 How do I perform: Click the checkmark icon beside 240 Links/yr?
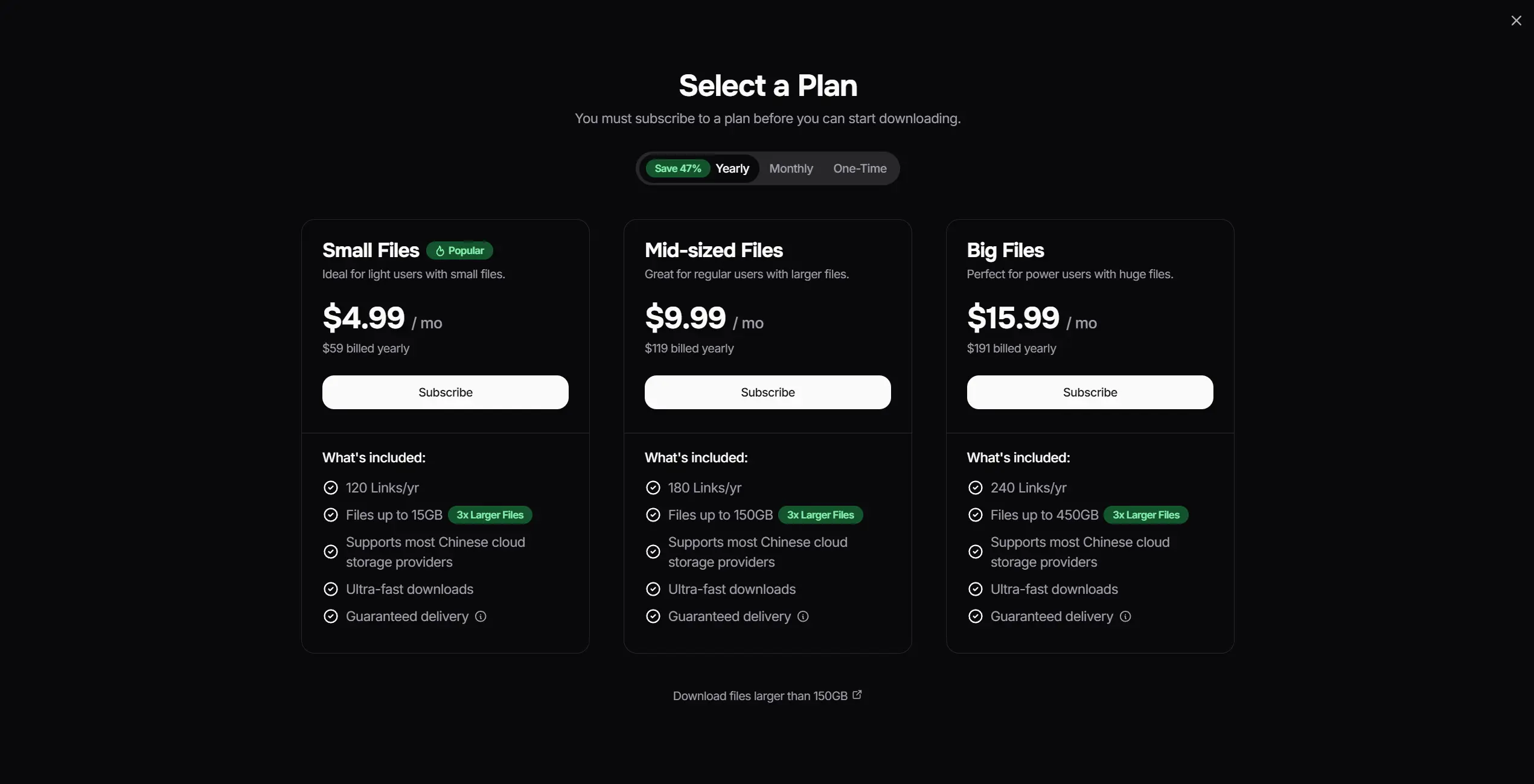click(976, 488)
